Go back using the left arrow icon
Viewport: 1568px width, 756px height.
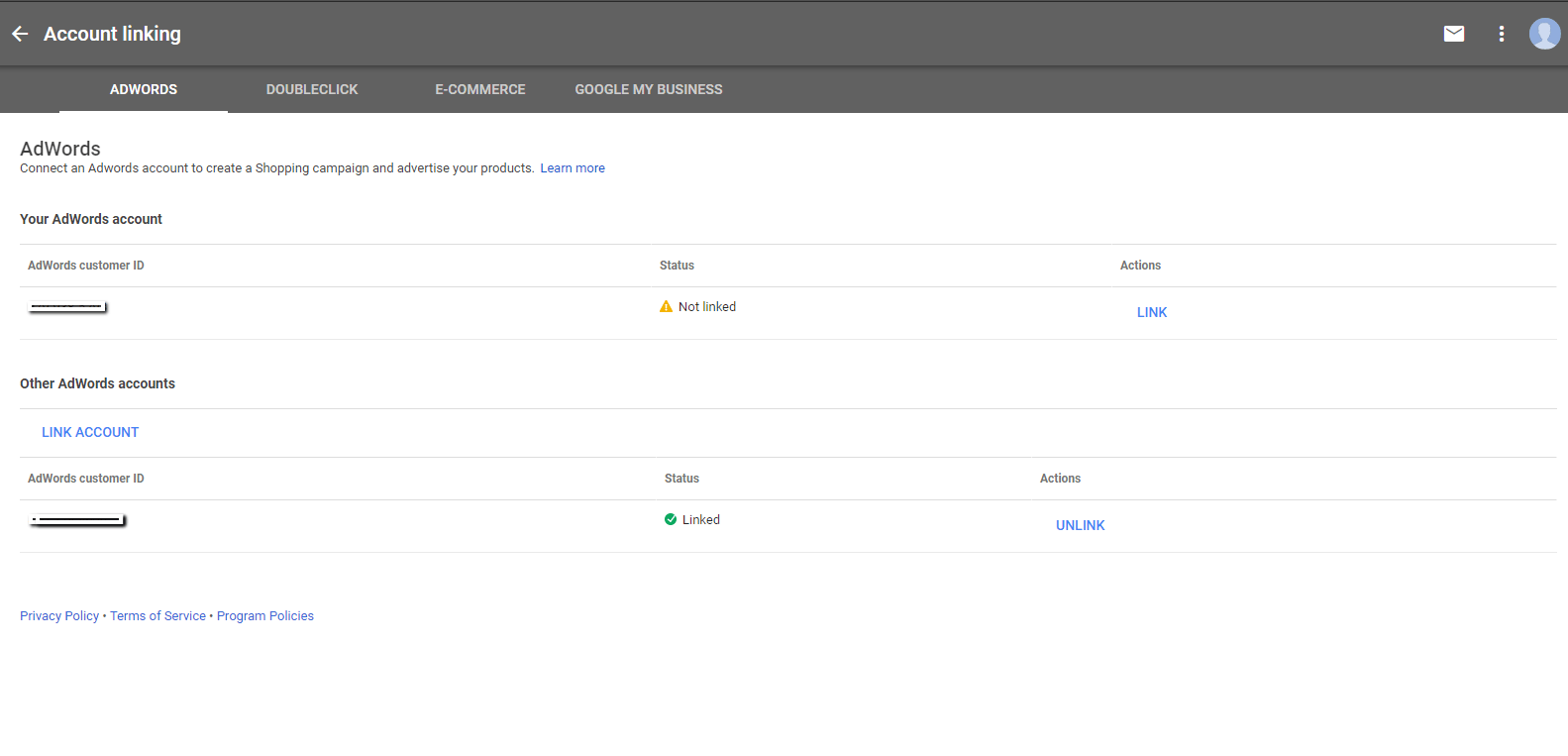(20, 34)
